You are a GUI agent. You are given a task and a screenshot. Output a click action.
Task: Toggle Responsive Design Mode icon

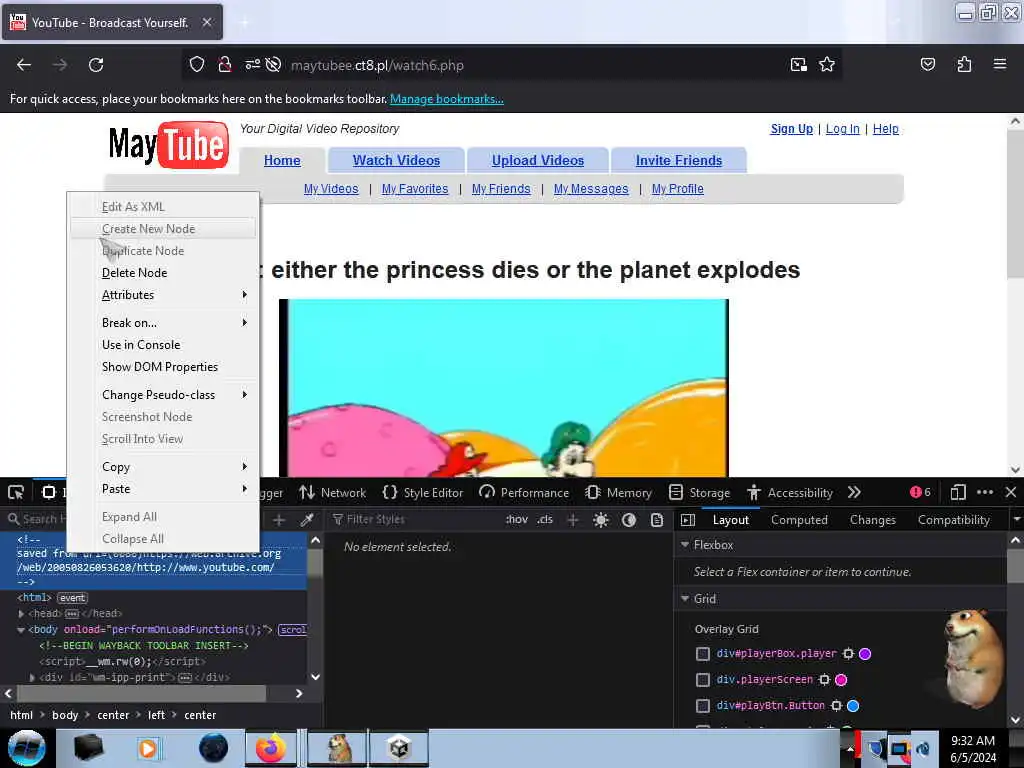(x=957, y=492)
